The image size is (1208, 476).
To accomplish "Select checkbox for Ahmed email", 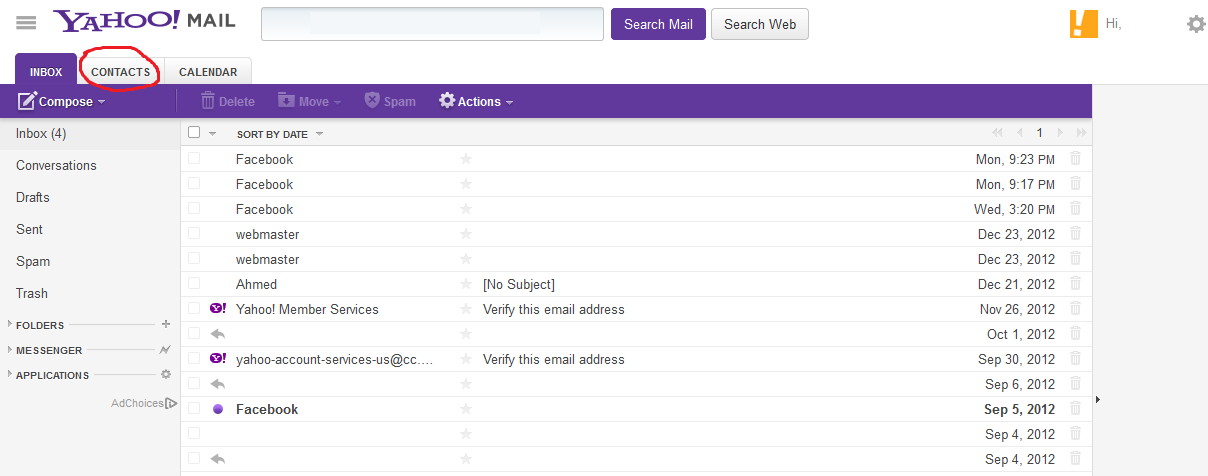I will [194, 283].
